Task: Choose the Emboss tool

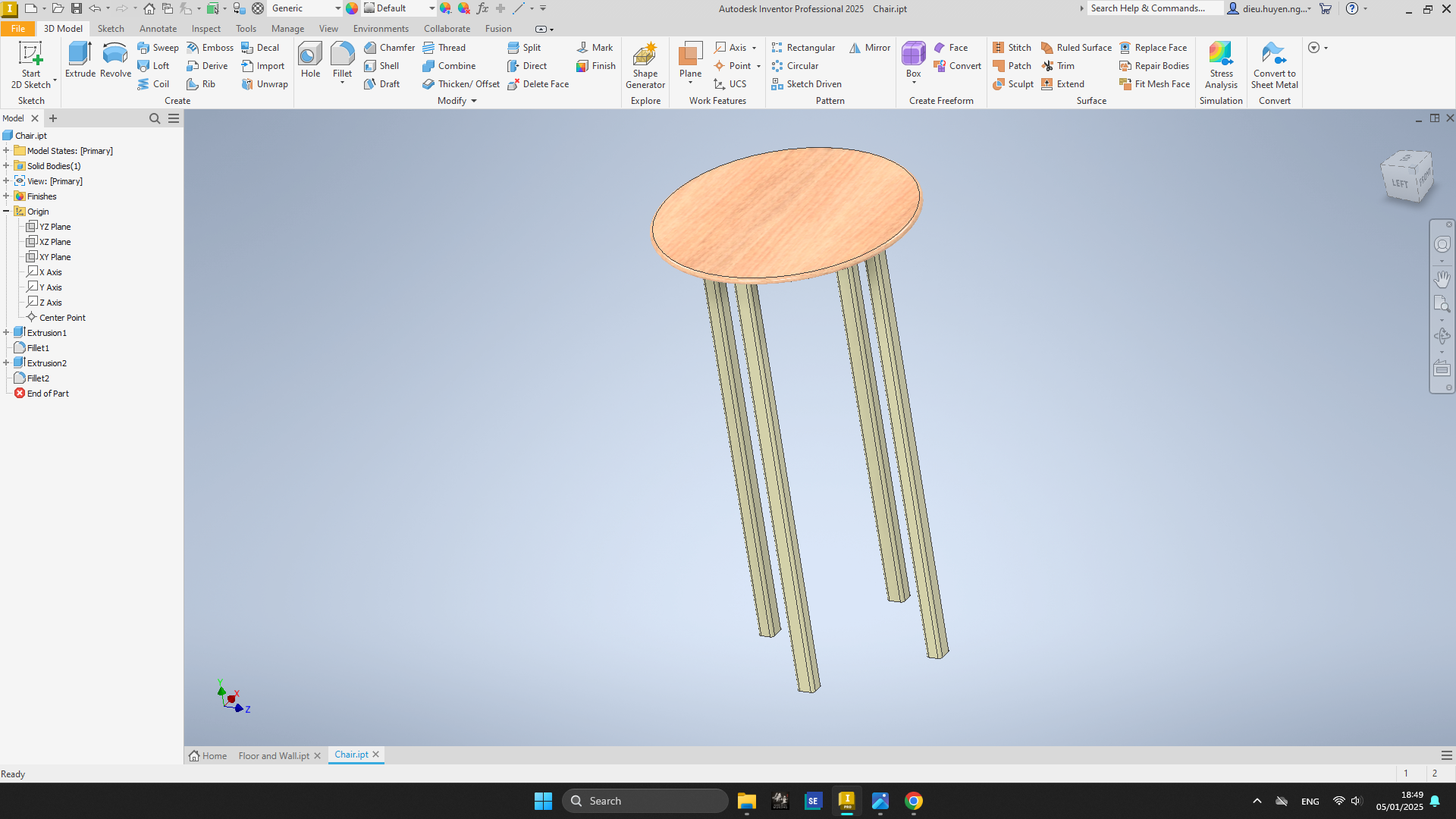Action: click(x=209, y=47)
